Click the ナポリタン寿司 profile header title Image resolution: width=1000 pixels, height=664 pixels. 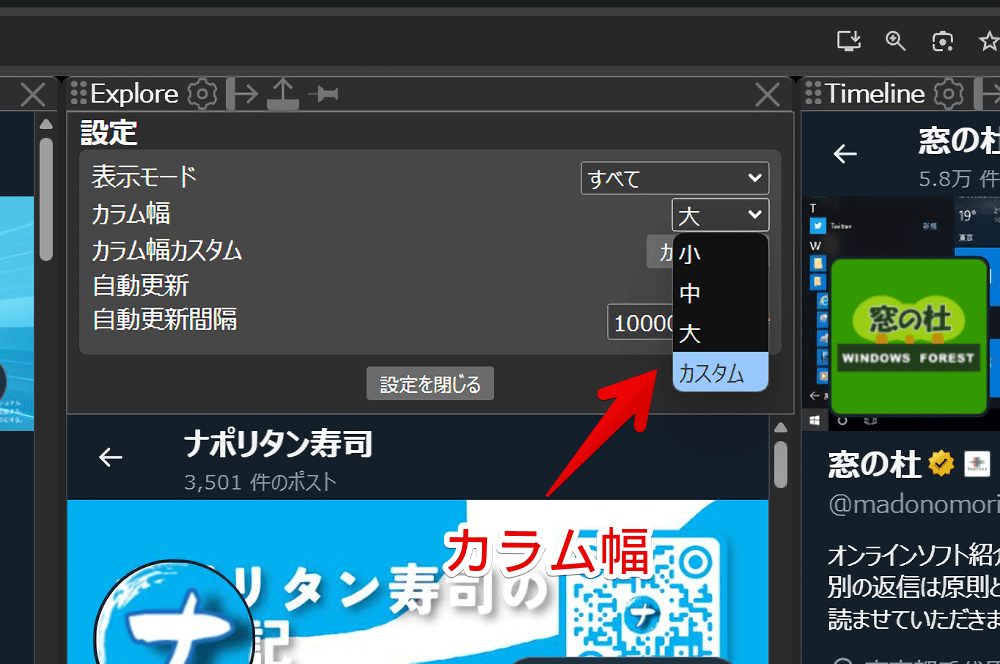point(278,443)
